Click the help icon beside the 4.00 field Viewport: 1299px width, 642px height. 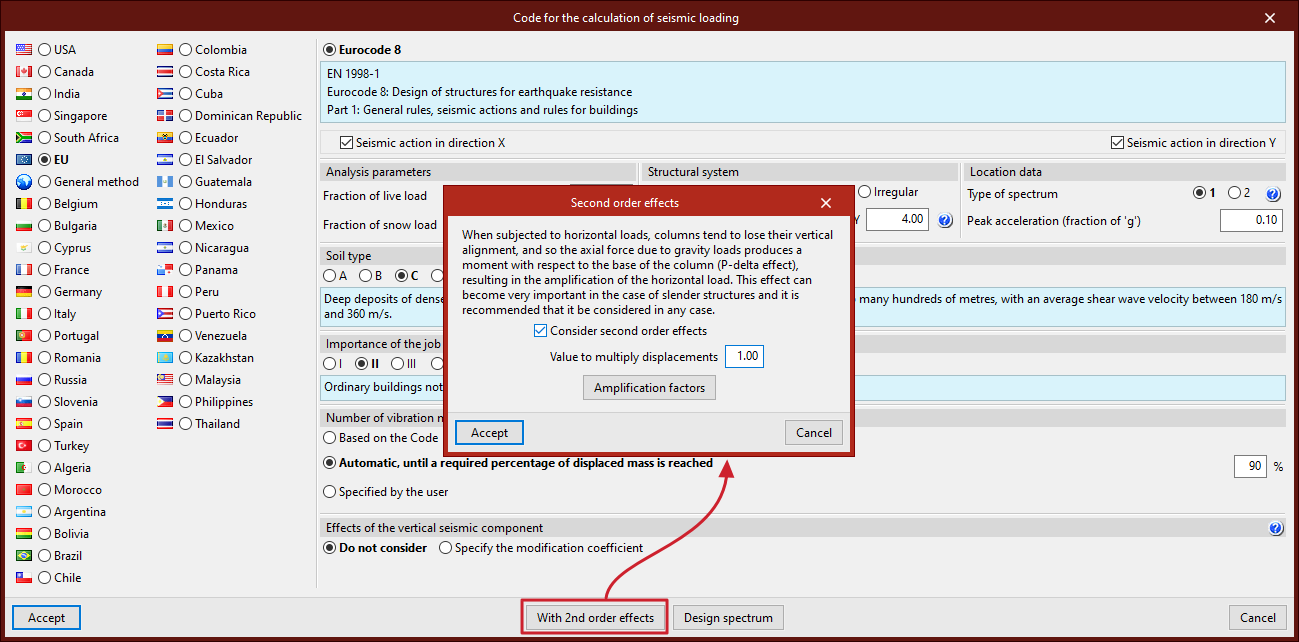click(945, 220)
